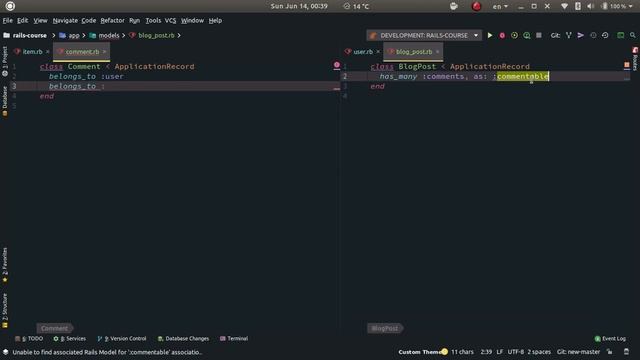Open the en keyboard layout dropdown
The height and width of the screenshot is (360, 640).
500,6
